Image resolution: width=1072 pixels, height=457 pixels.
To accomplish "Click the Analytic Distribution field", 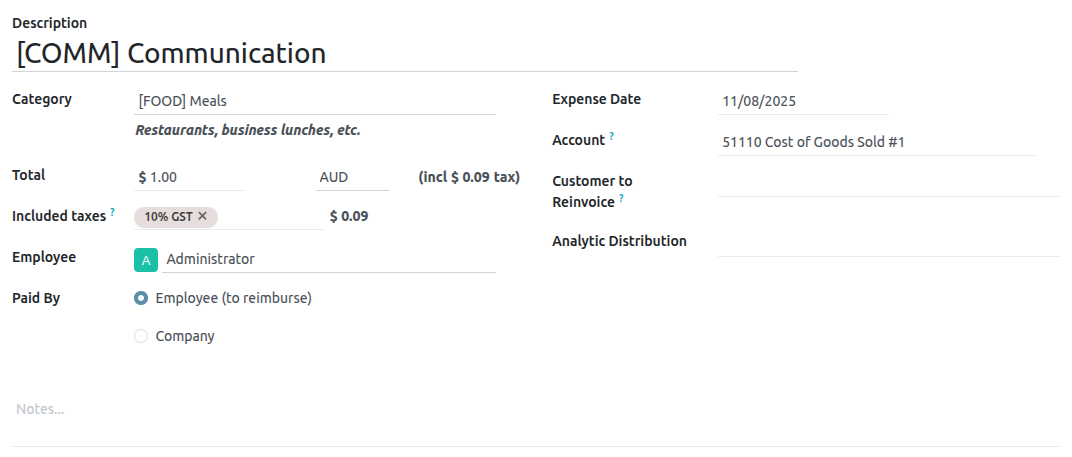I will tap(887, 242).
